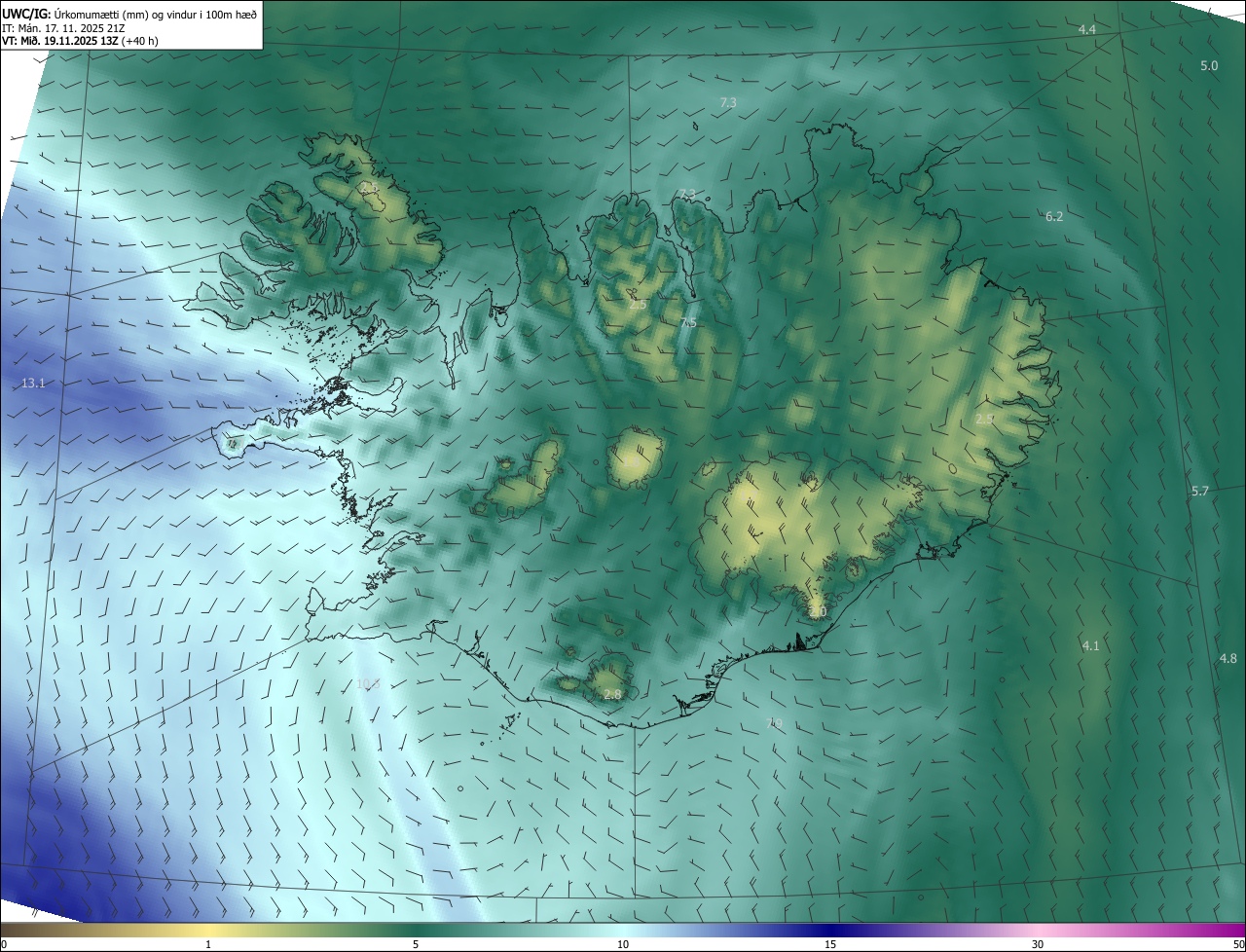Click the 5.7 value label on the map
The height and width of the screenshot is (952, 1246).
pyautogui.click(x=1199, y=492)
